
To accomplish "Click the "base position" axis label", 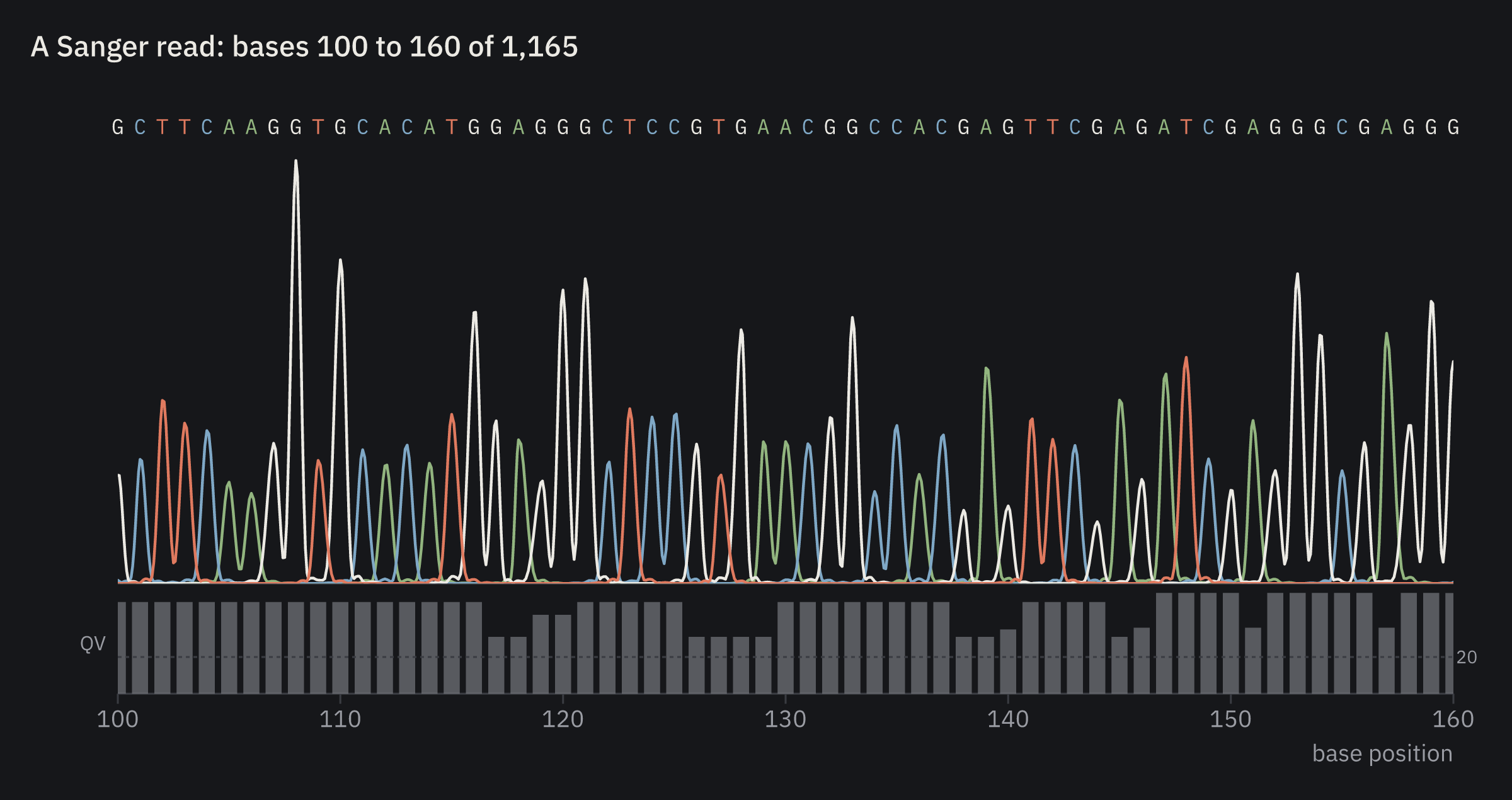I will tap(1382, 753).
